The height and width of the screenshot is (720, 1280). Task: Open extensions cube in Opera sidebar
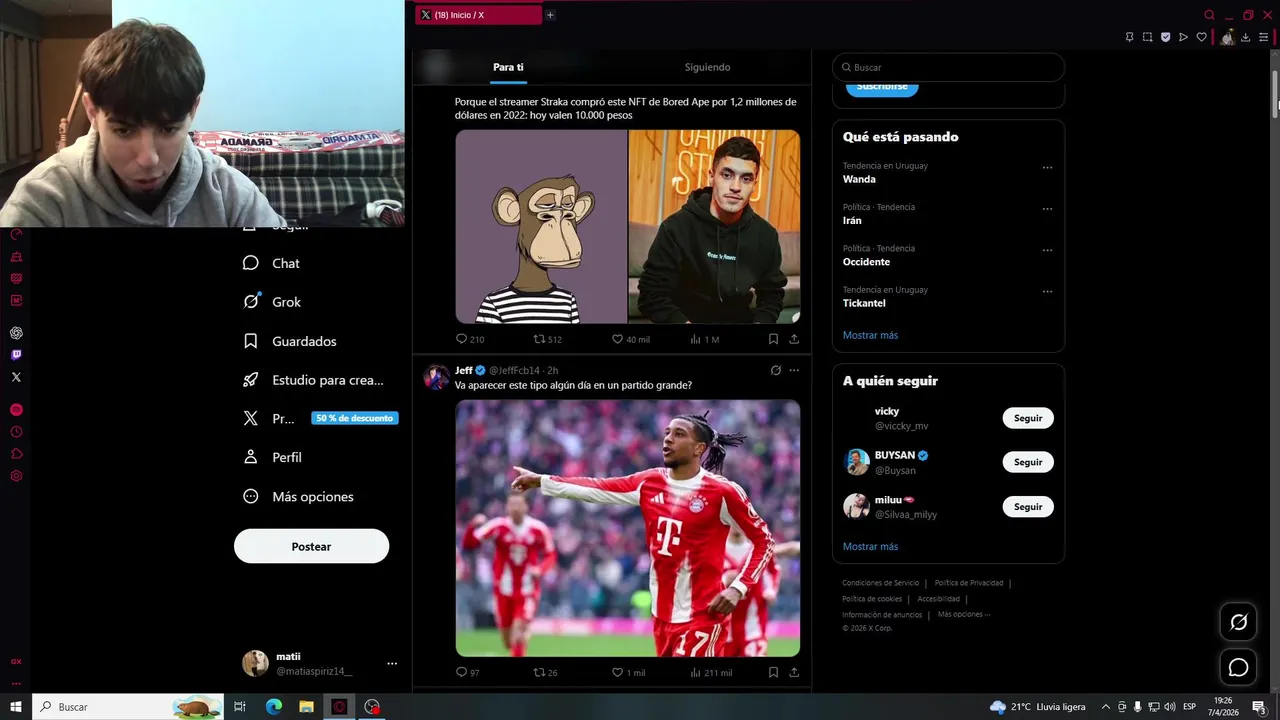click(16, 454)
